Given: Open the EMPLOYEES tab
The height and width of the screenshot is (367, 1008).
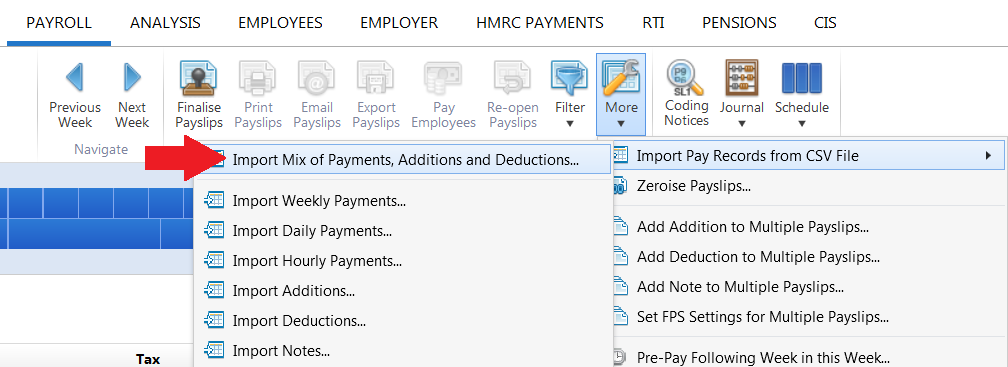Looking at the screenshot, I should [x=280, y=23].
